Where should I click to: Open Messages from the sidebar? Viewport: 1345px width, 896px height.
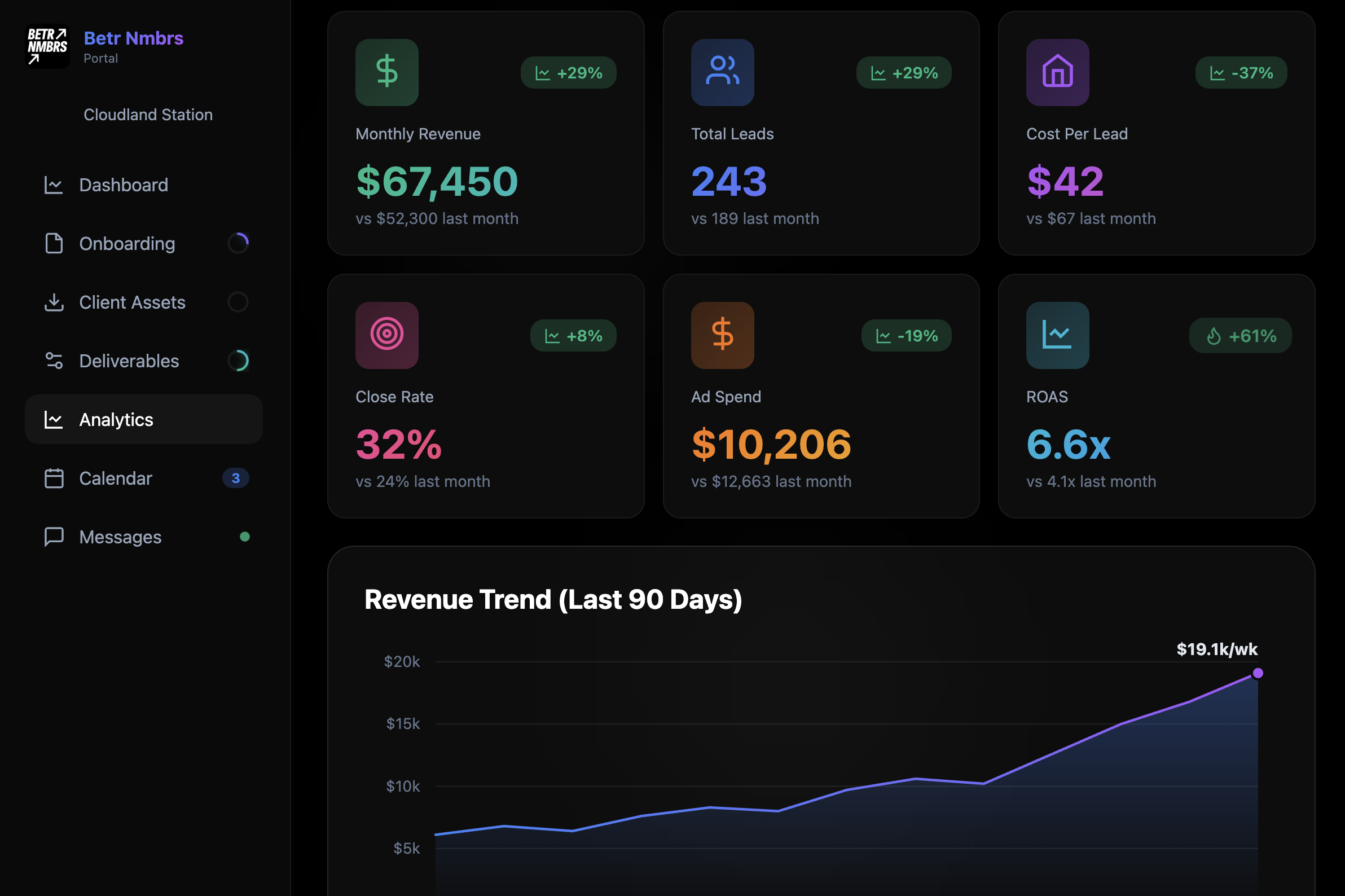pyautogui.click(x=143, y=537)
